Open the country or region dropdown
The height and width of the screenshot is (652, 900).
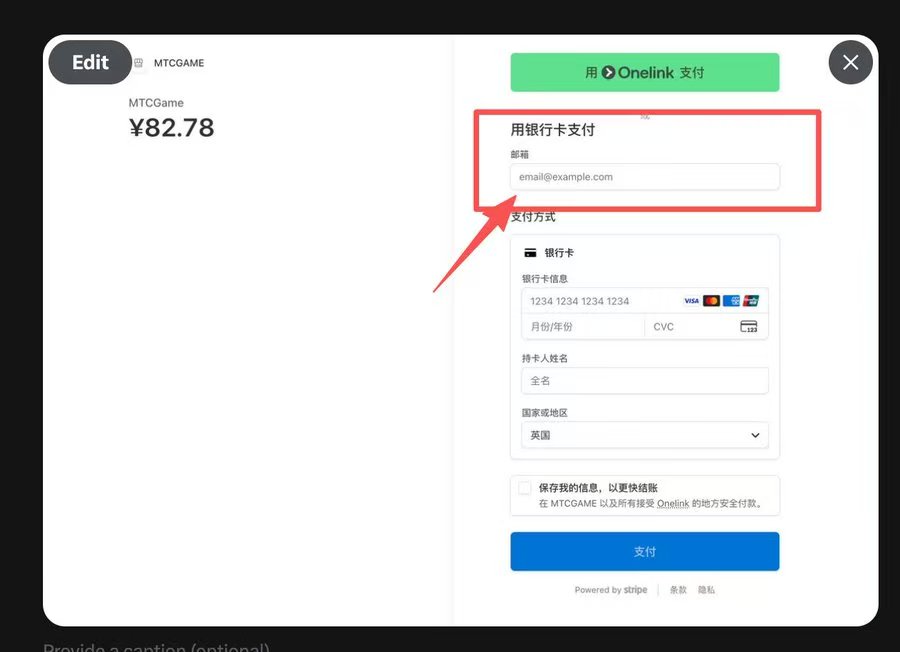645,435
